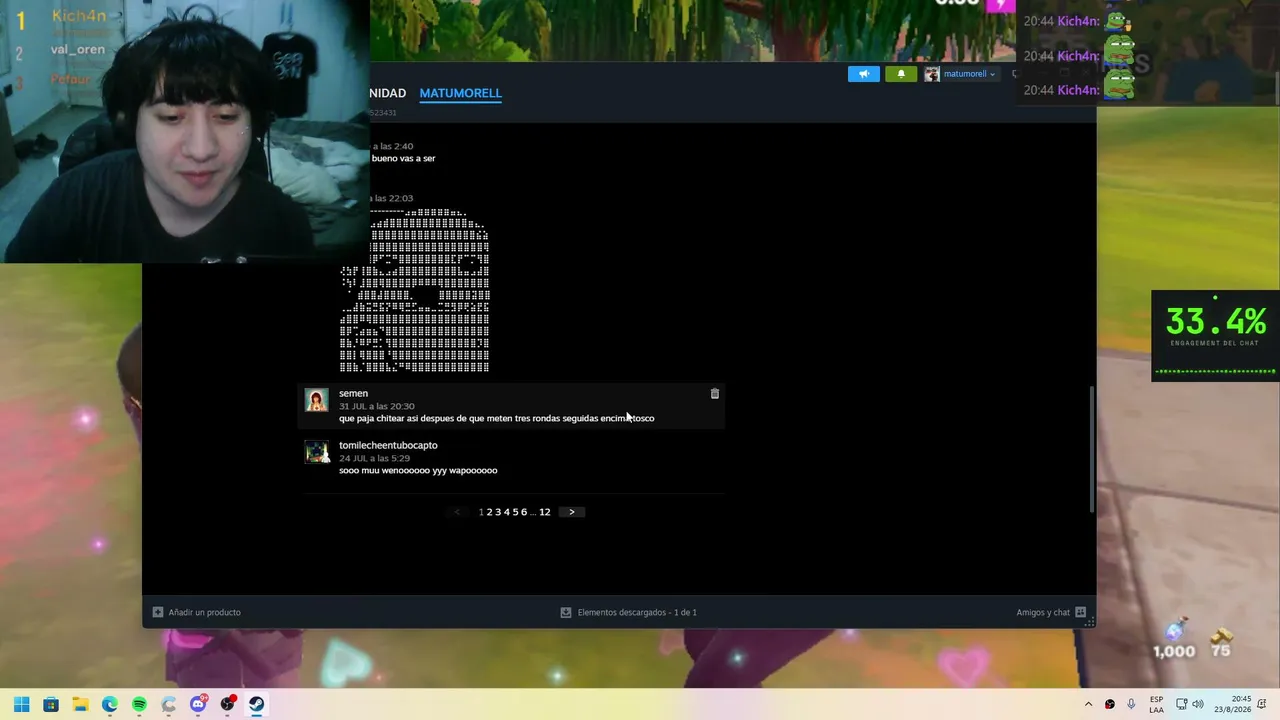This screenshot has width=1280, height=720.
Task: Go to comments page 5
Action: click(515, 512)
